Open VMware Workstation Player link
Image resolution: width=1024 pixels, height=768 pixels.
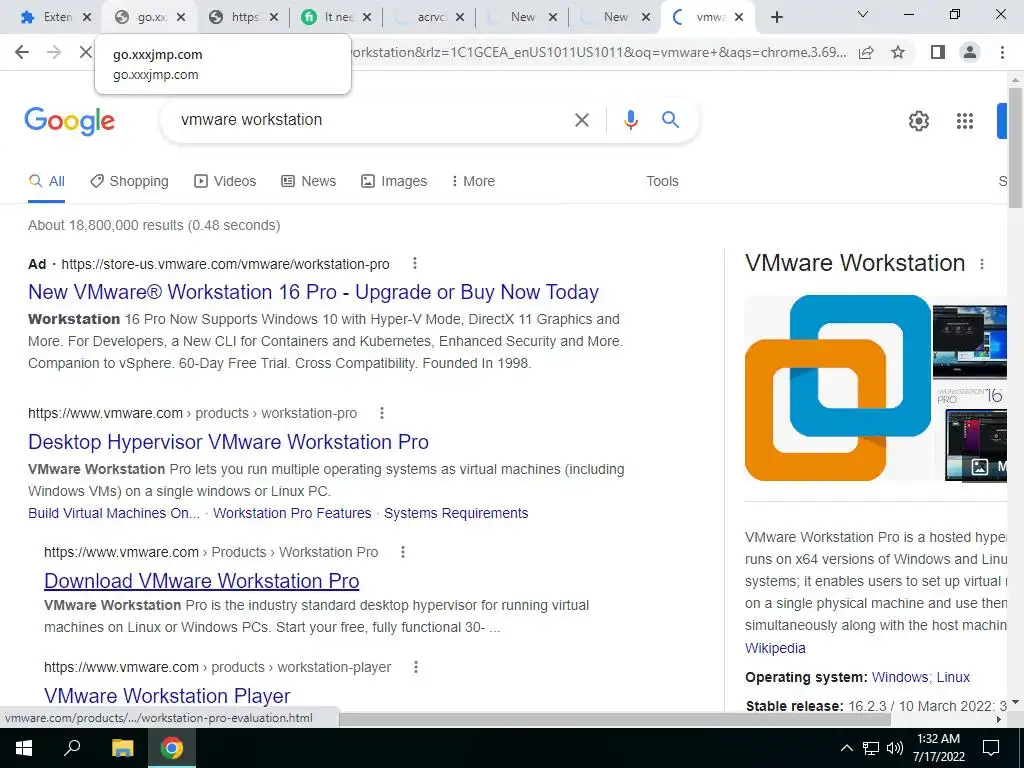[x=167, y=696]
